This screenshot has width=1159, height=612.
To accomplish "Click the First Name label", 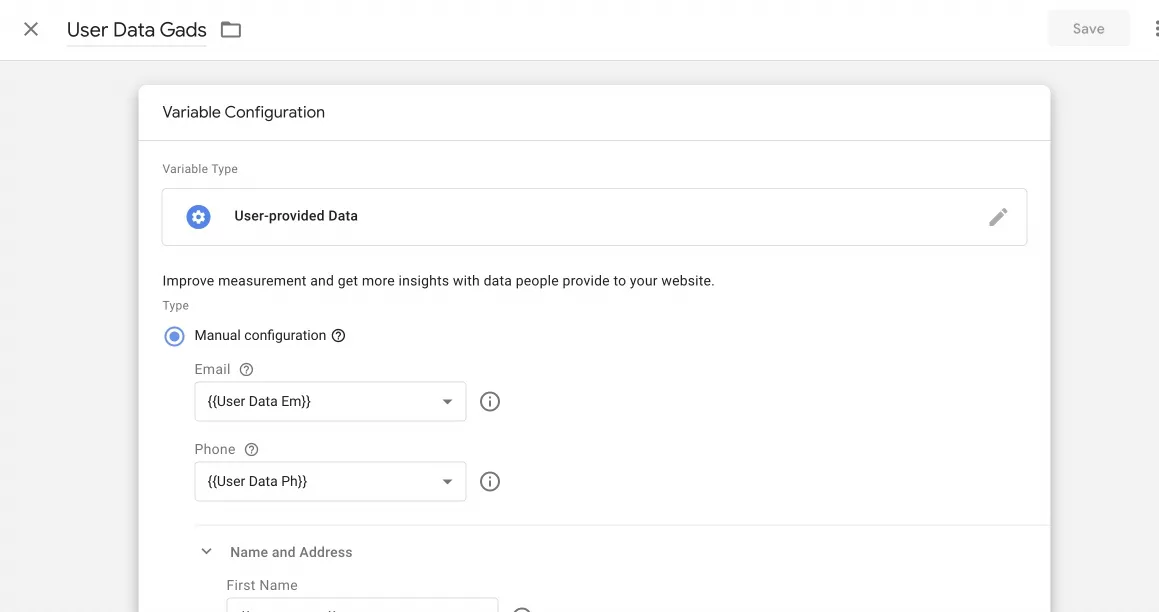I will 262,585.
